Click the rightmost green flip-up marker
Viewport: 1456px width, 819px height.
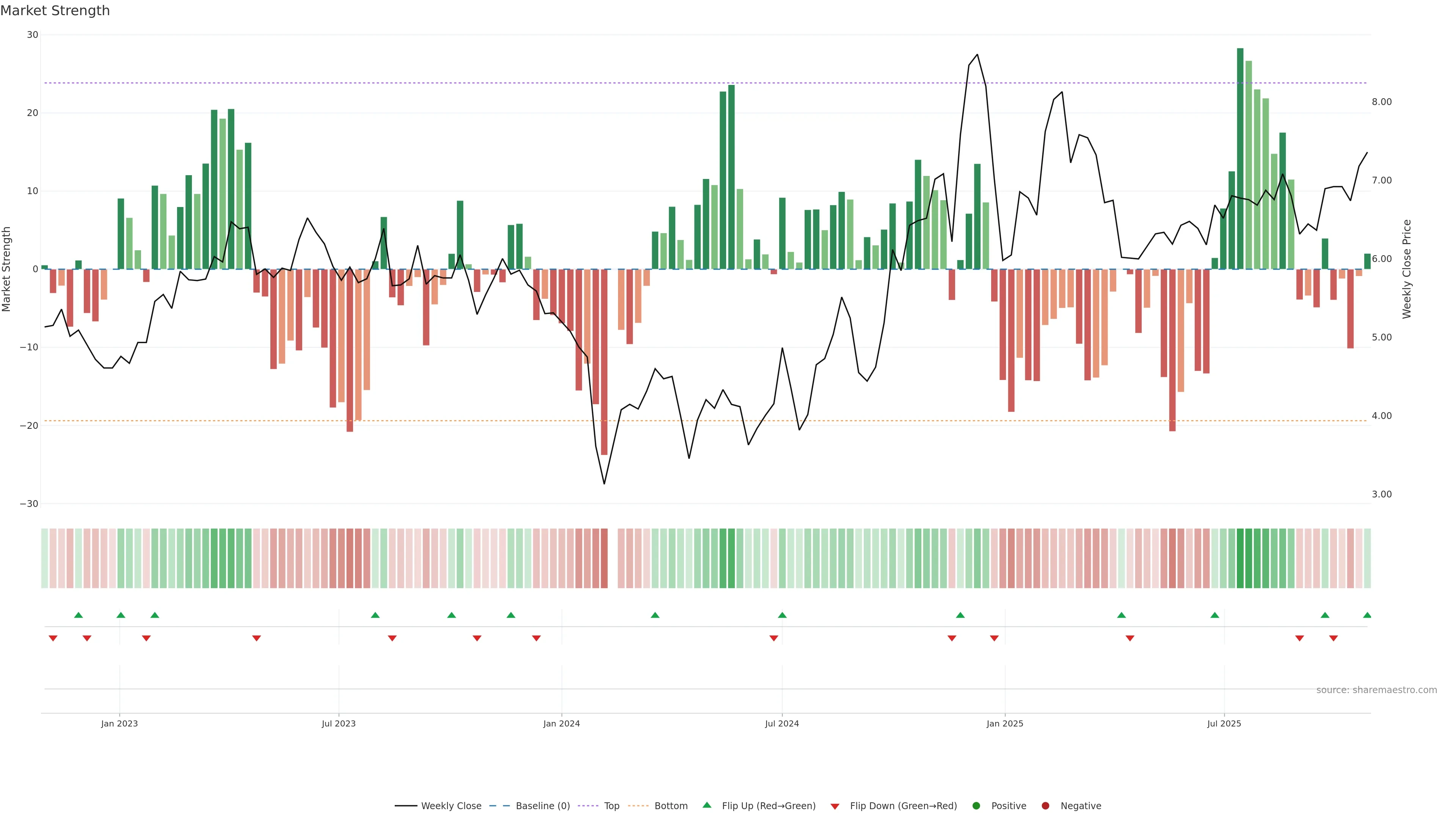pos(1367,615)
